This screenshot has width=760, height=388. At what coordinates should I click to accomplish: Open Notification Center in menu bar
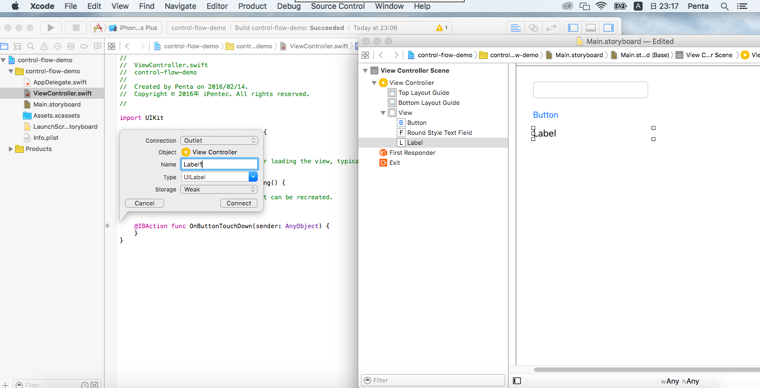point(742,6)
